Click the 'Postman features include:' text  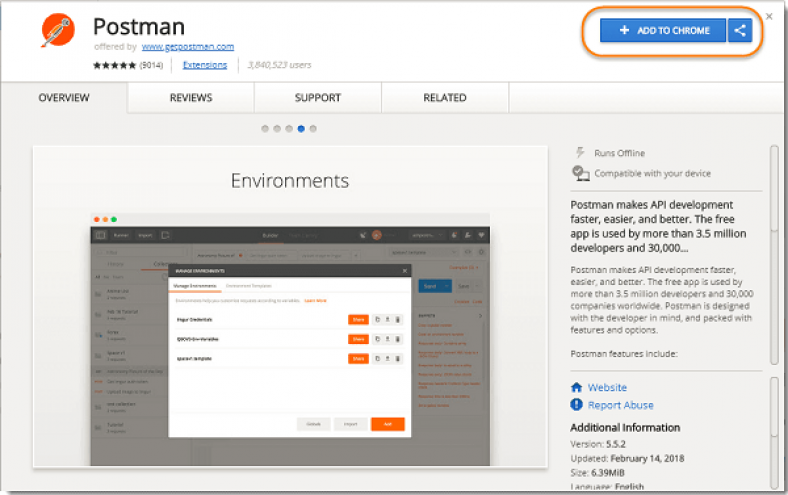point(624,354)
